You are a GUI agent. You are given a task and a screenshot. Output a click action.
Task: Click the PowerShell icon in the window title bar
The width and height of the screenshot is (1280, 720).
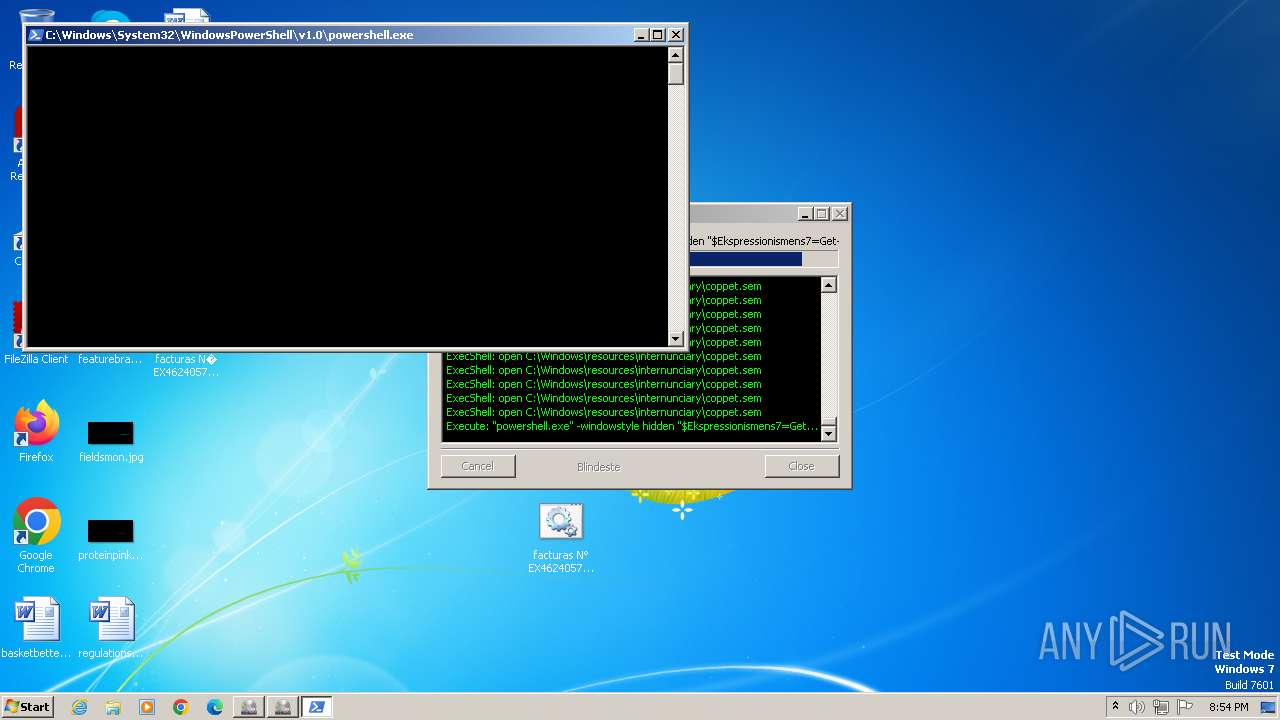[x=35, y=35]
